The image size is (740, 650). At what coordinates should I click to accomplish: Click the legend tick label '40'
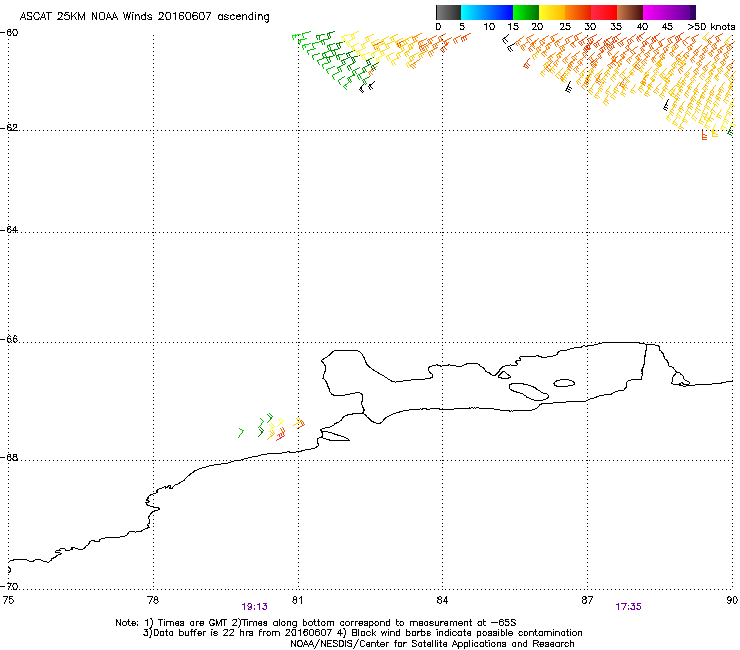[x=642, y=27]
